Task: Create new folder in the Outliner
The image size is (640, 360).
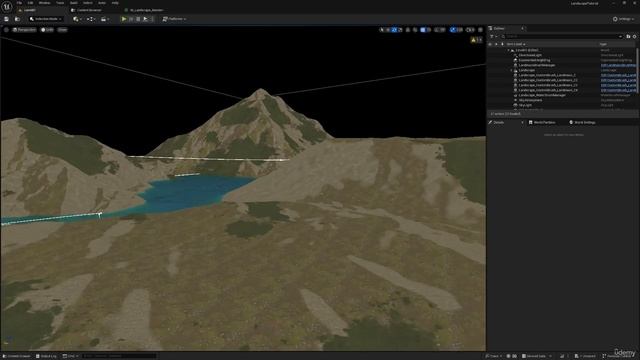Action: [628, 36]
